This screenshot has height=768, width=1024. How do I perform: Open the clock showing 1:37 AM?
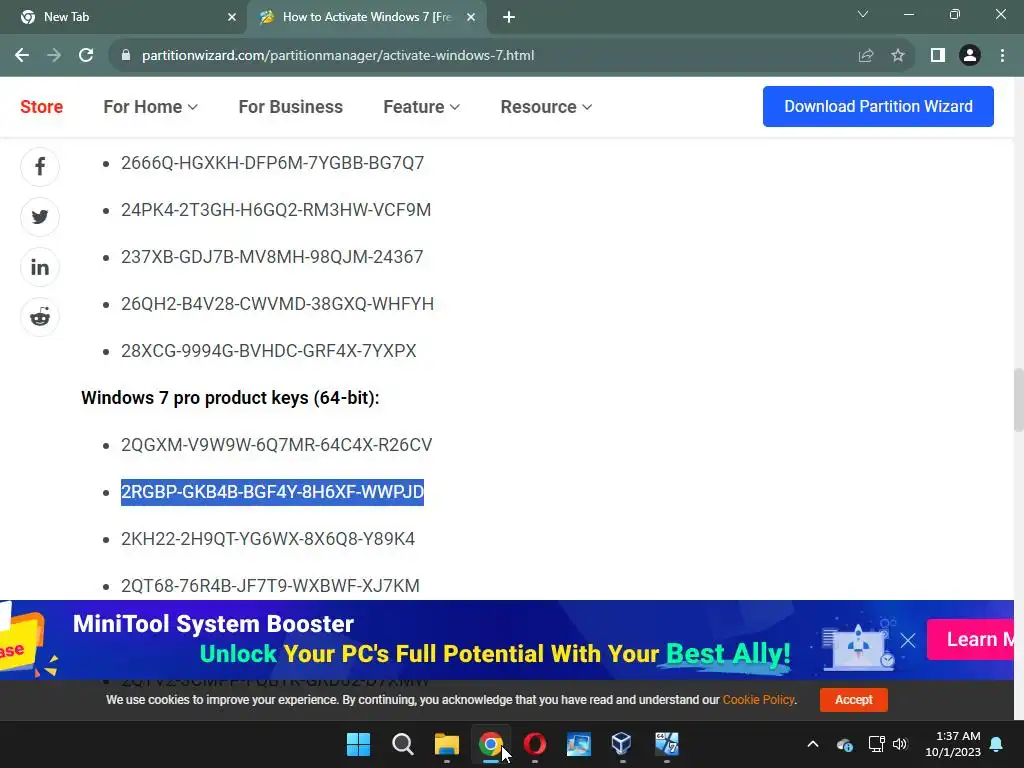(x=953, y=744)
